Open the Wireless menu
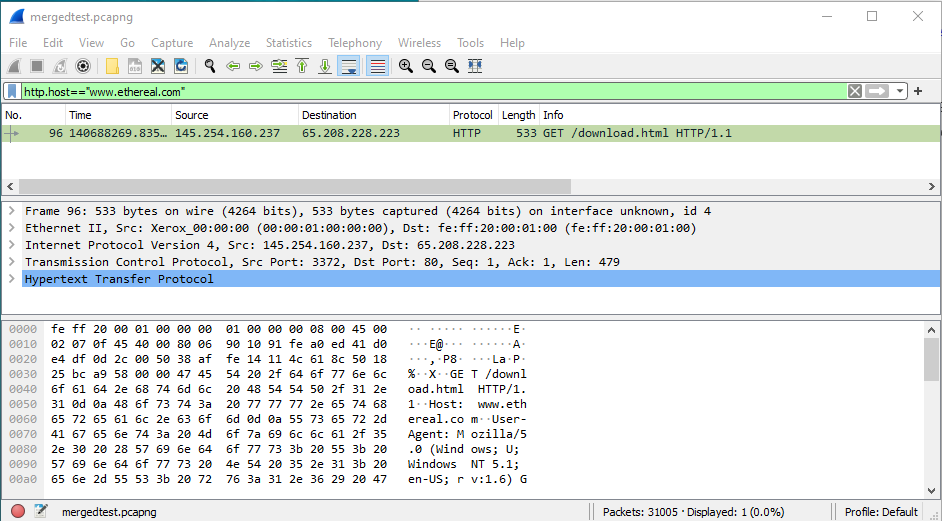Viewport: 942px width, 521px height. (419, 43)
